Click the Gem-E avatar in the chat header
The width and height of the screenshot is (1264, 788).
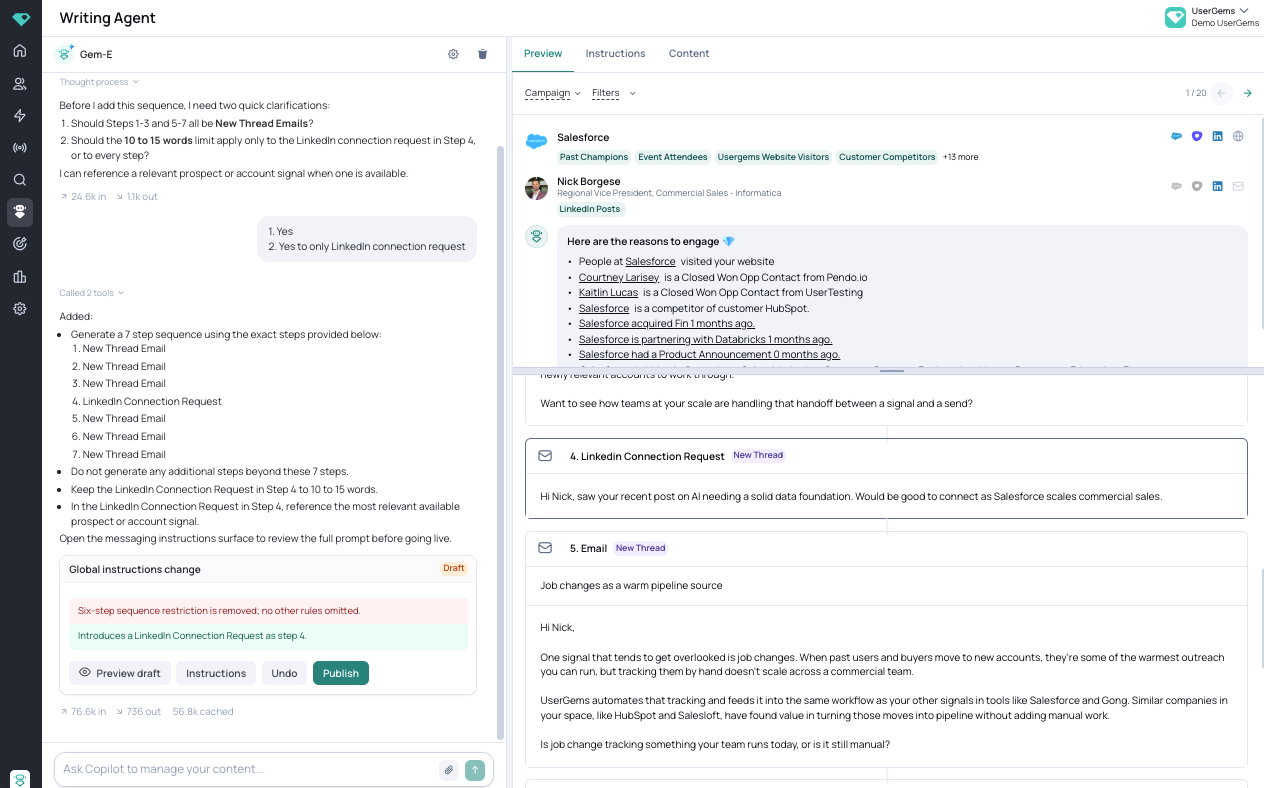click(65, 54)
